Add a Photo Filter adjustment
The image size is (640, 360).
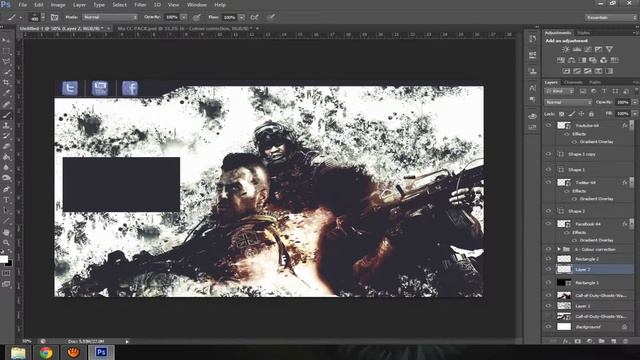pos(593,60)
